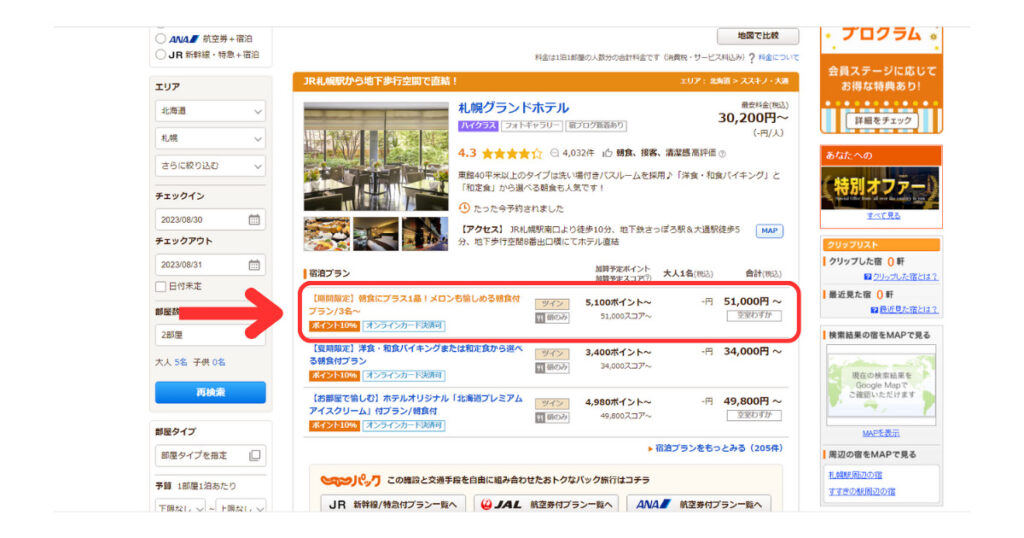Open the guest room thumbnail
Image resolution: width=1024 pixels, height=538 pixels.
pyautogui.click(x=376, y=234)
